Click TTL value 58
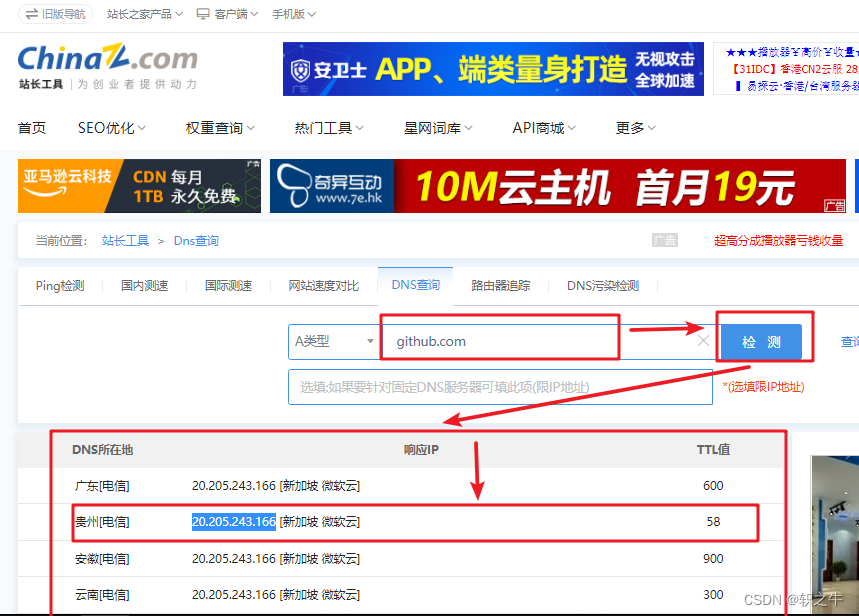Screen dimensions: 859x616 (713, 522)
